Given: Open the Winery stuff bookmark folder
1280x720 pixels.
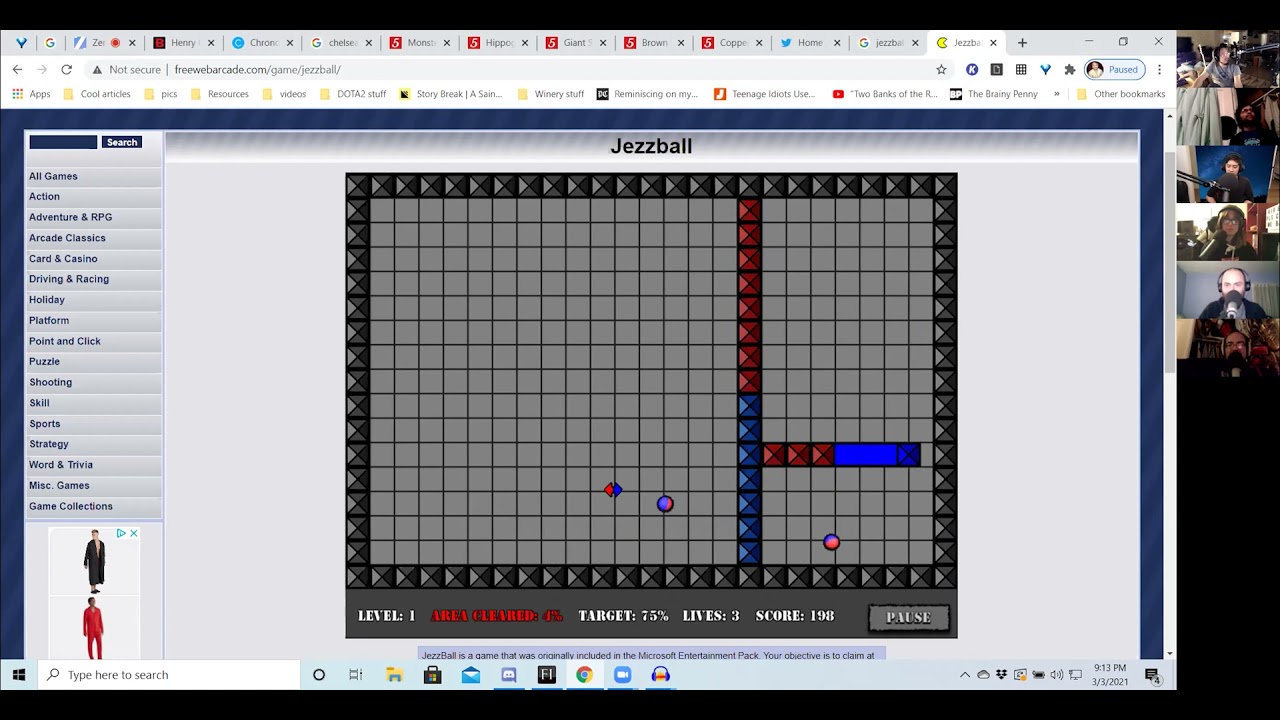Looking at the screenshot, I should coord(550,94).
